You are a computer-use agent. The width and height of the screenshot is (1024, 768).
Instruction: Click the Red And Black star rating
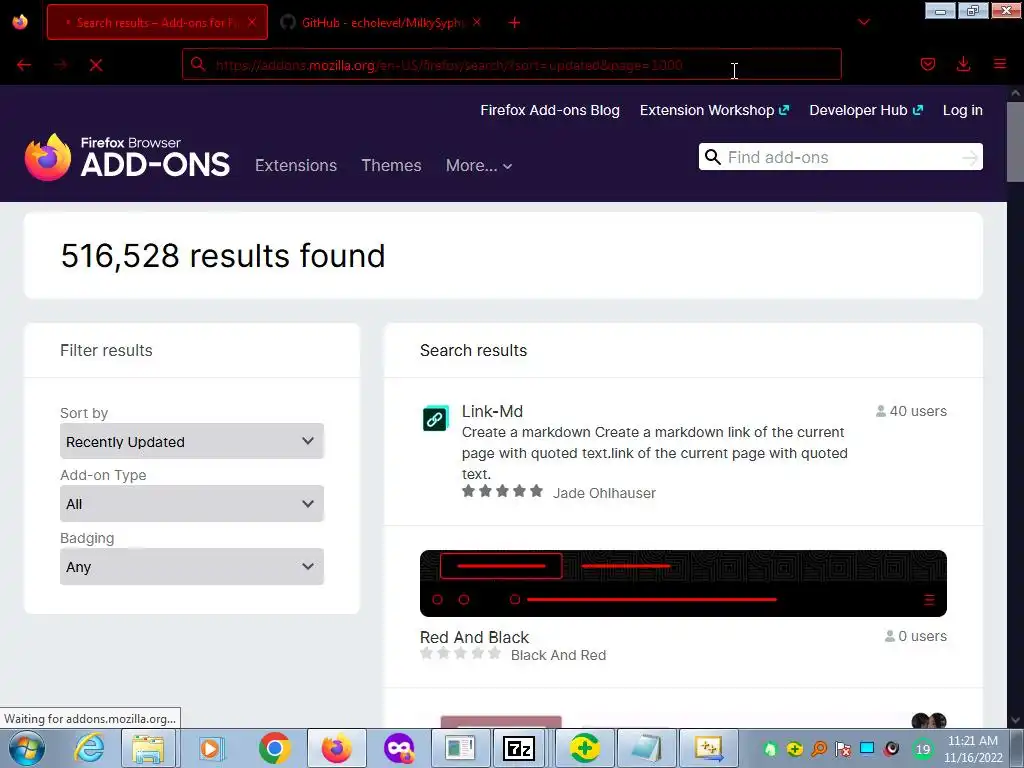460,653
